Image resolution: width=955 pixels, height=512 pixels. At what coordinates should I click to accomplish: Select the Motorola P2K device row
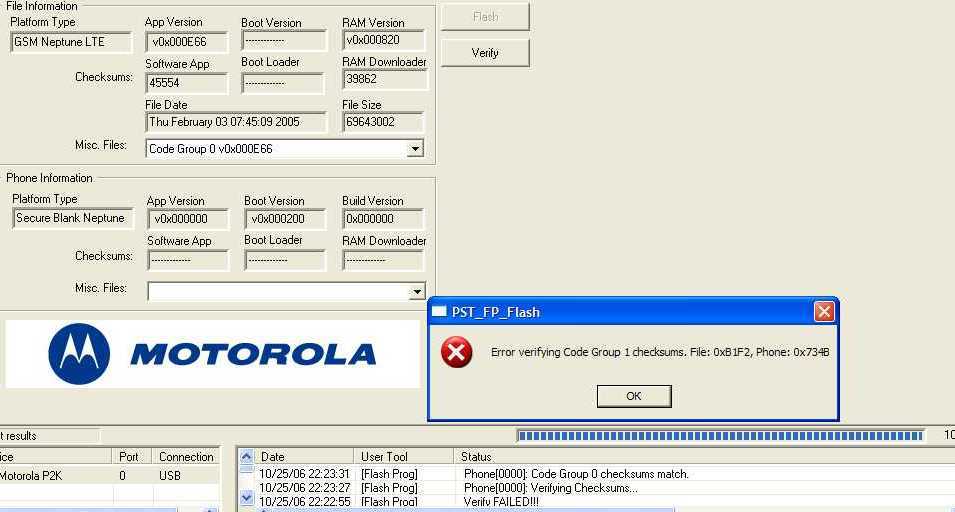[110, 475]
